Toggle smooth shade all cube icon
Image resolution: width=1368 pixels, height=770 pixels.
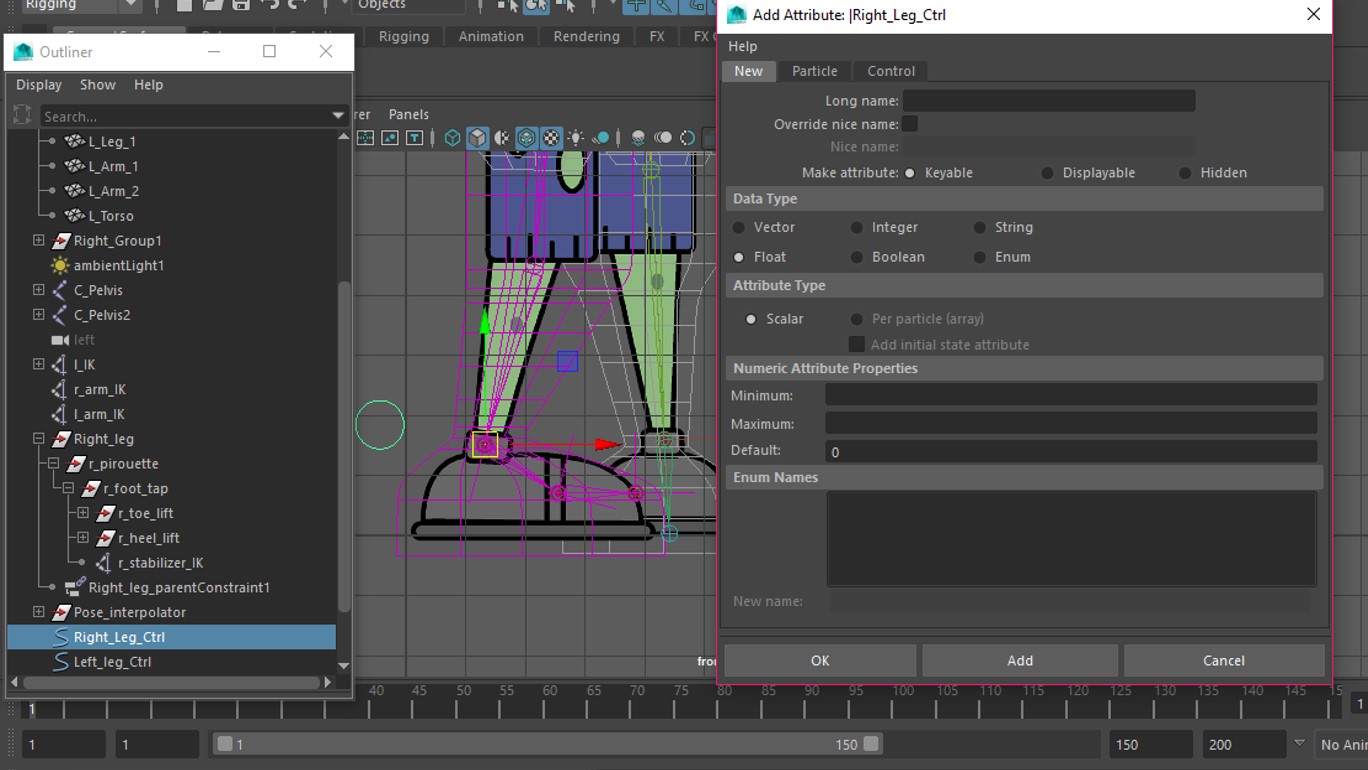[x=478, y=138]
